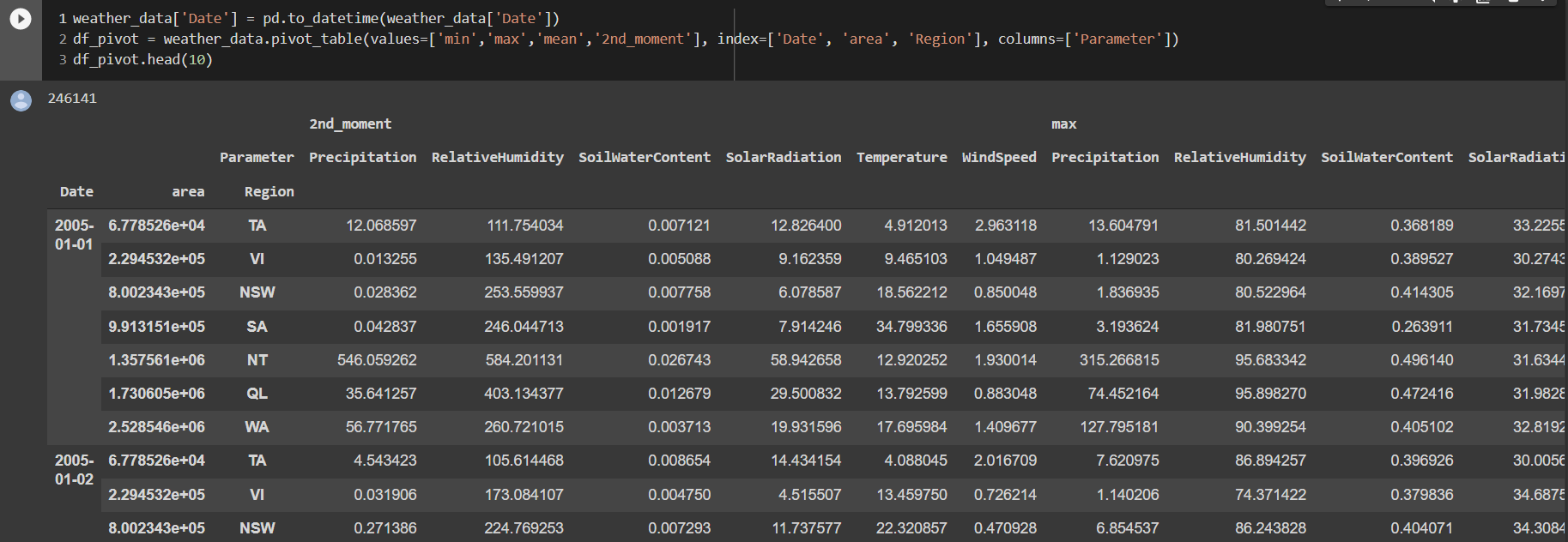Viewport: 1568px width, 542px height.
Task: Click area value 2.528546e+06
Action: click(156, 426)
